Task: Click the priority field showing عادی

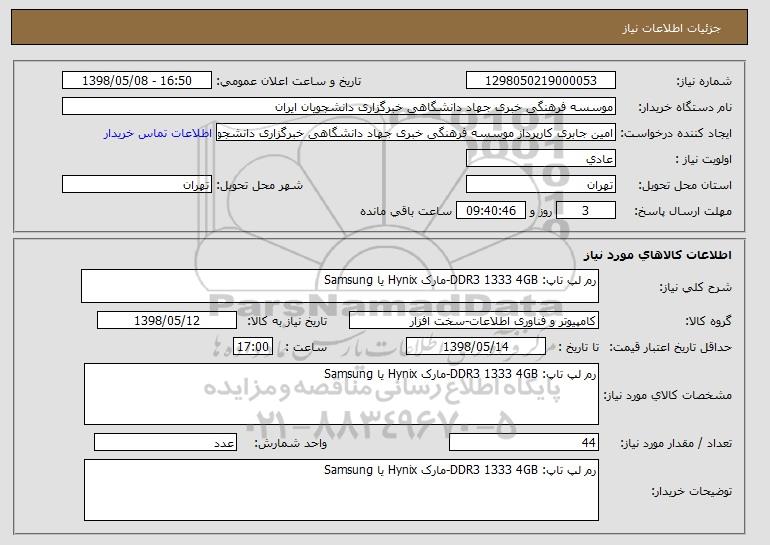Action: 541,159
